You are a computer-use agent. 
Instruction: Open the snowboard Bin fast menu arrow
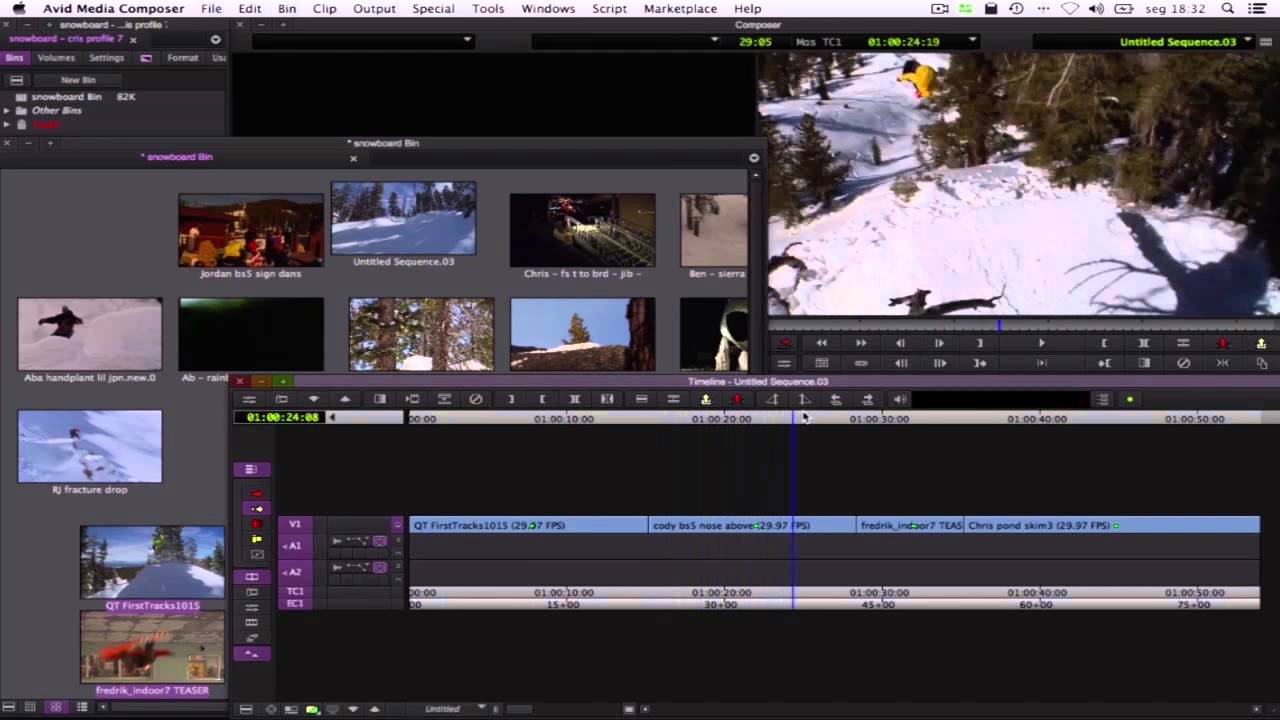pyautogui.click(x=754, y=157)
